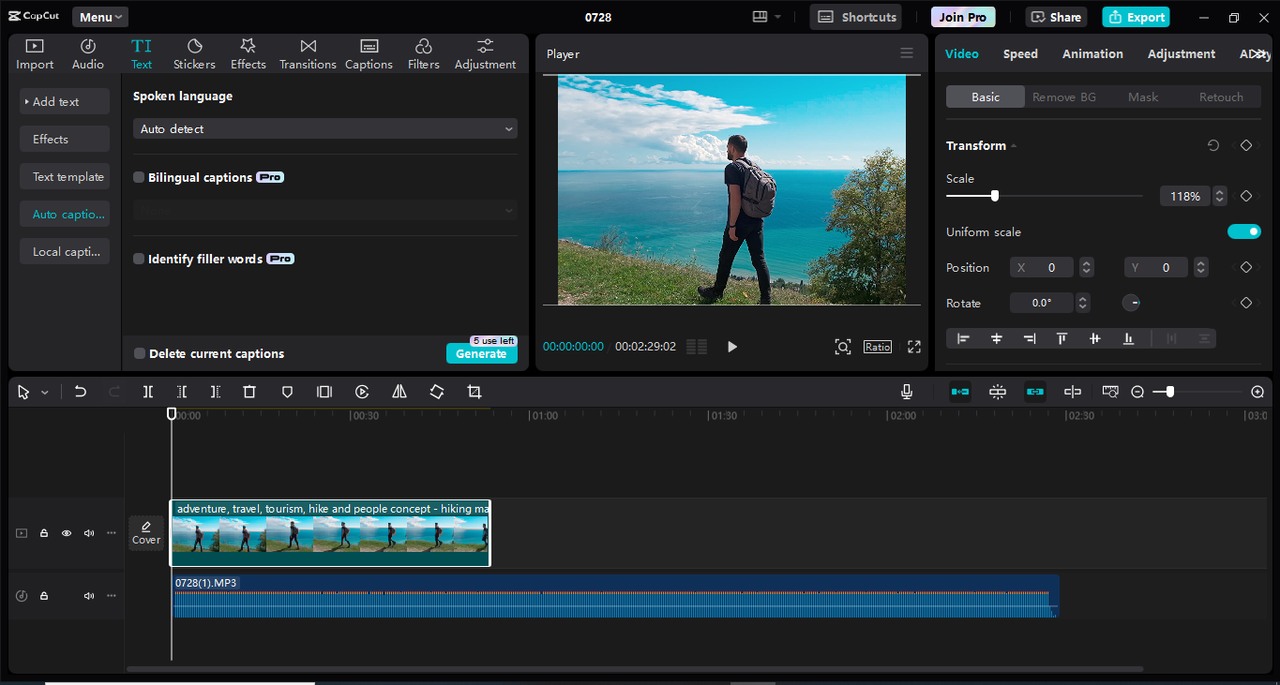1280x685 pixels.
Task: Open the Transitions panel
Action: pos(308,54)
